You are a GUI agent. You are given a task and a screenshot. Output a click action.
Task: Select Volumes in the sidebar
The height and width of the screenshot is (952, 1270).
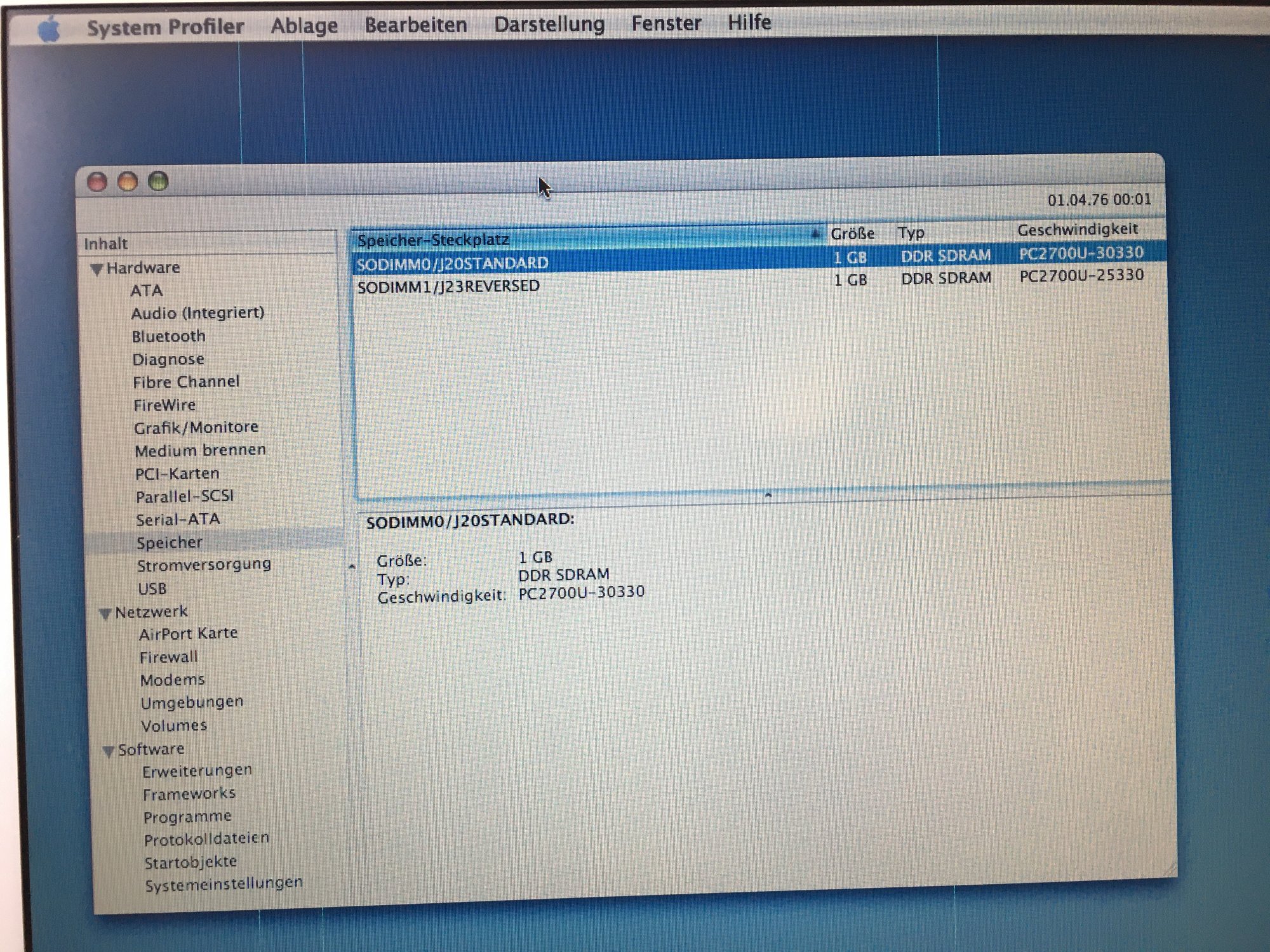point(174,726)
